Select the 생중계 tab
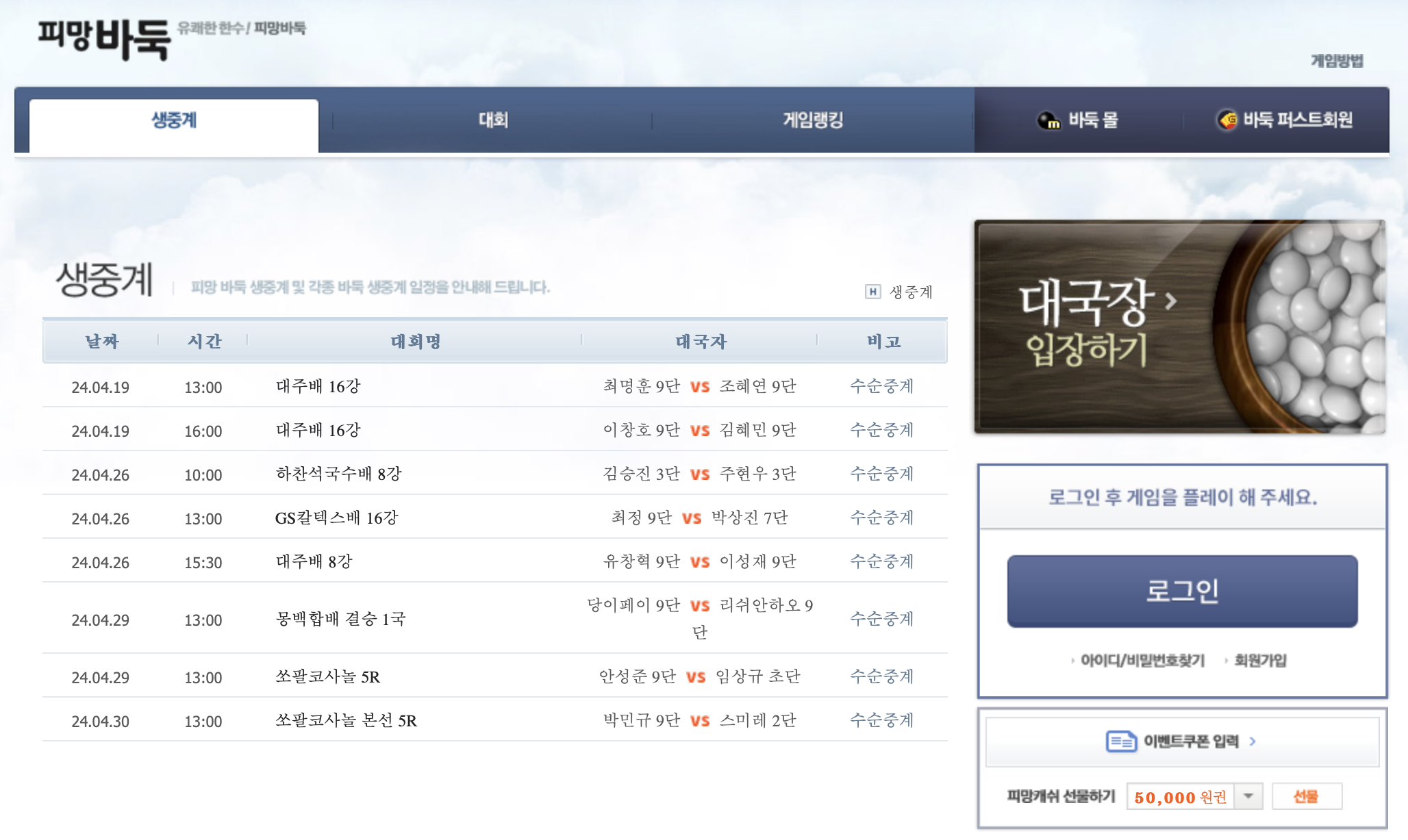 point(174,120)
